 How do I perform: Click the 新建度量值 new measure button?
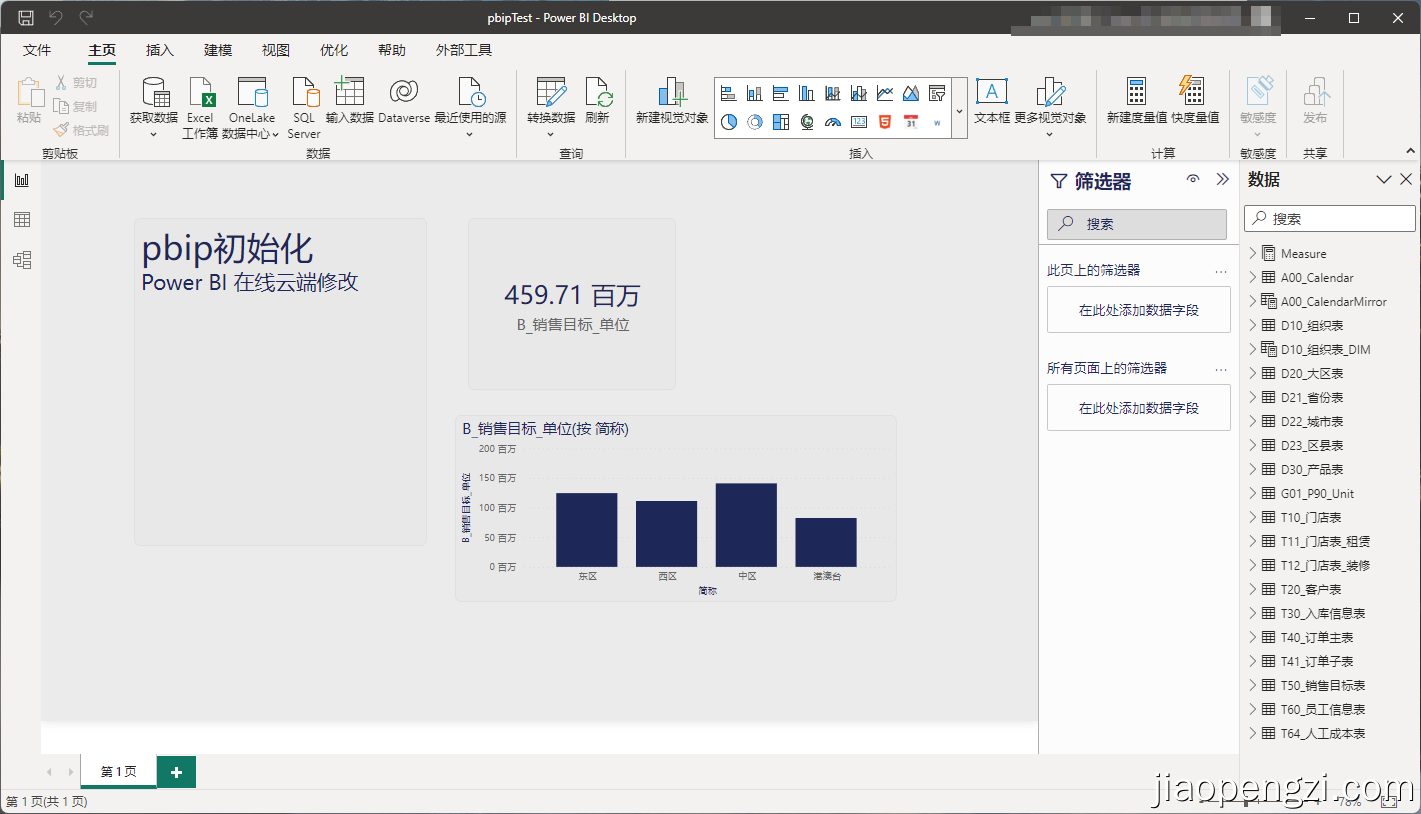coord(1137,100)
